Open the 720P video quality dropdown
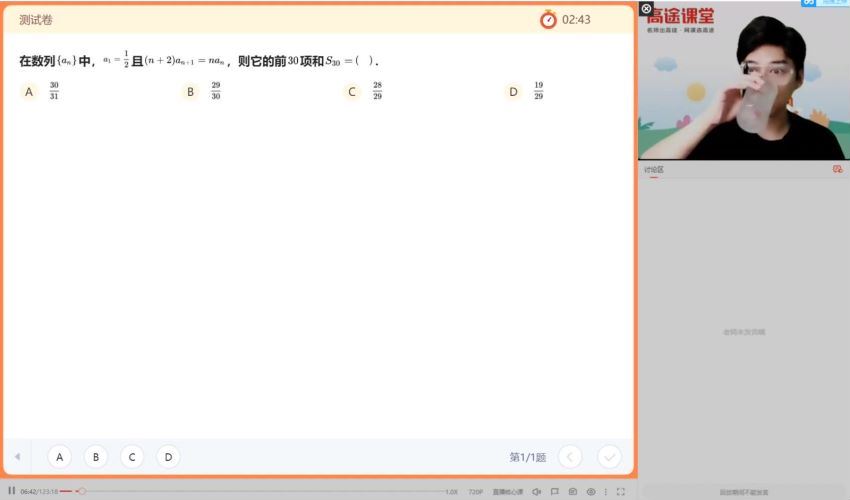Viewport: 850px width, 500px height. (476, 492)
